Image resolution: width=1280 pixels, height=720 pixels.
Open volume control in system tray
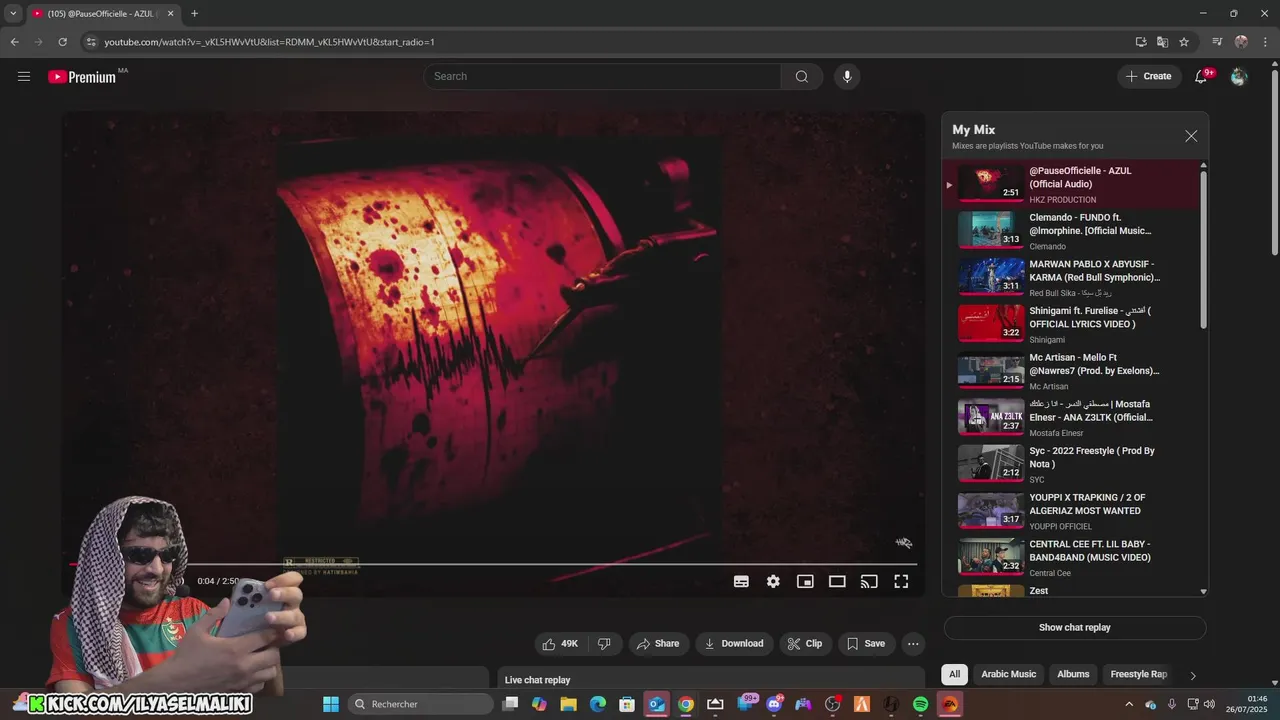[1210, 704]
